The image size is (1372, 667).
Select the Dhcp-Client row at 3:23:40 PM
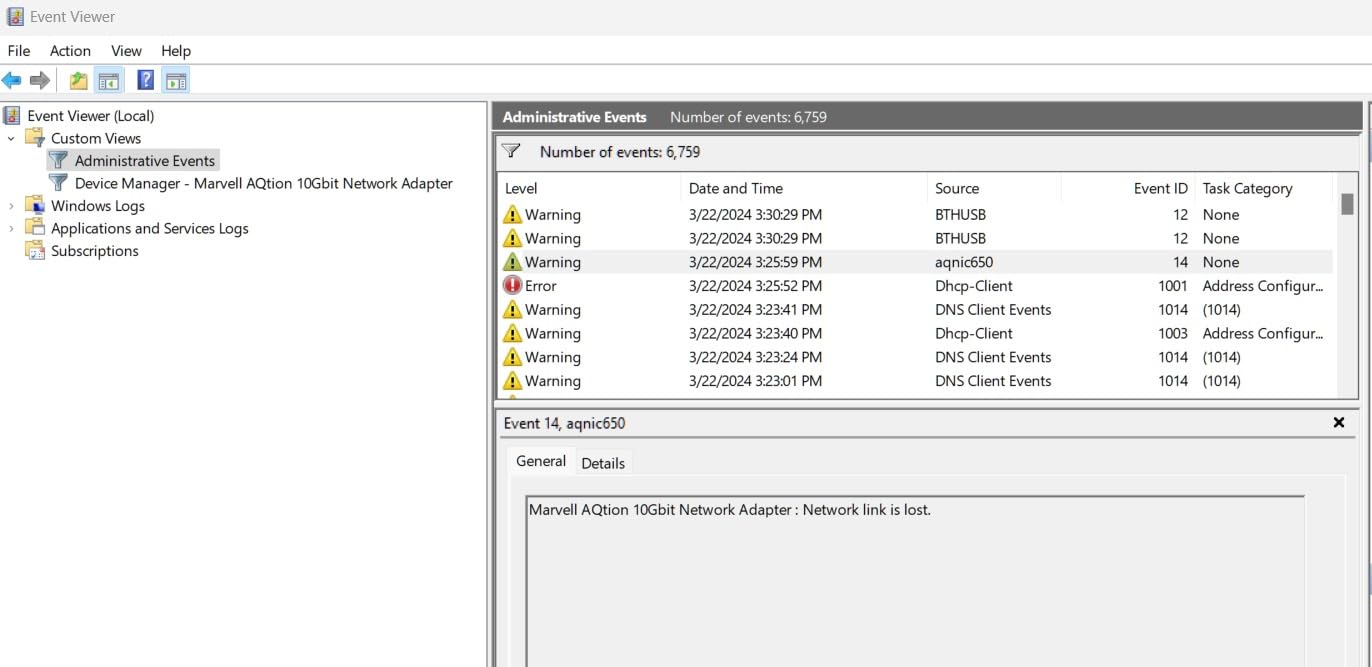point(915,333)
